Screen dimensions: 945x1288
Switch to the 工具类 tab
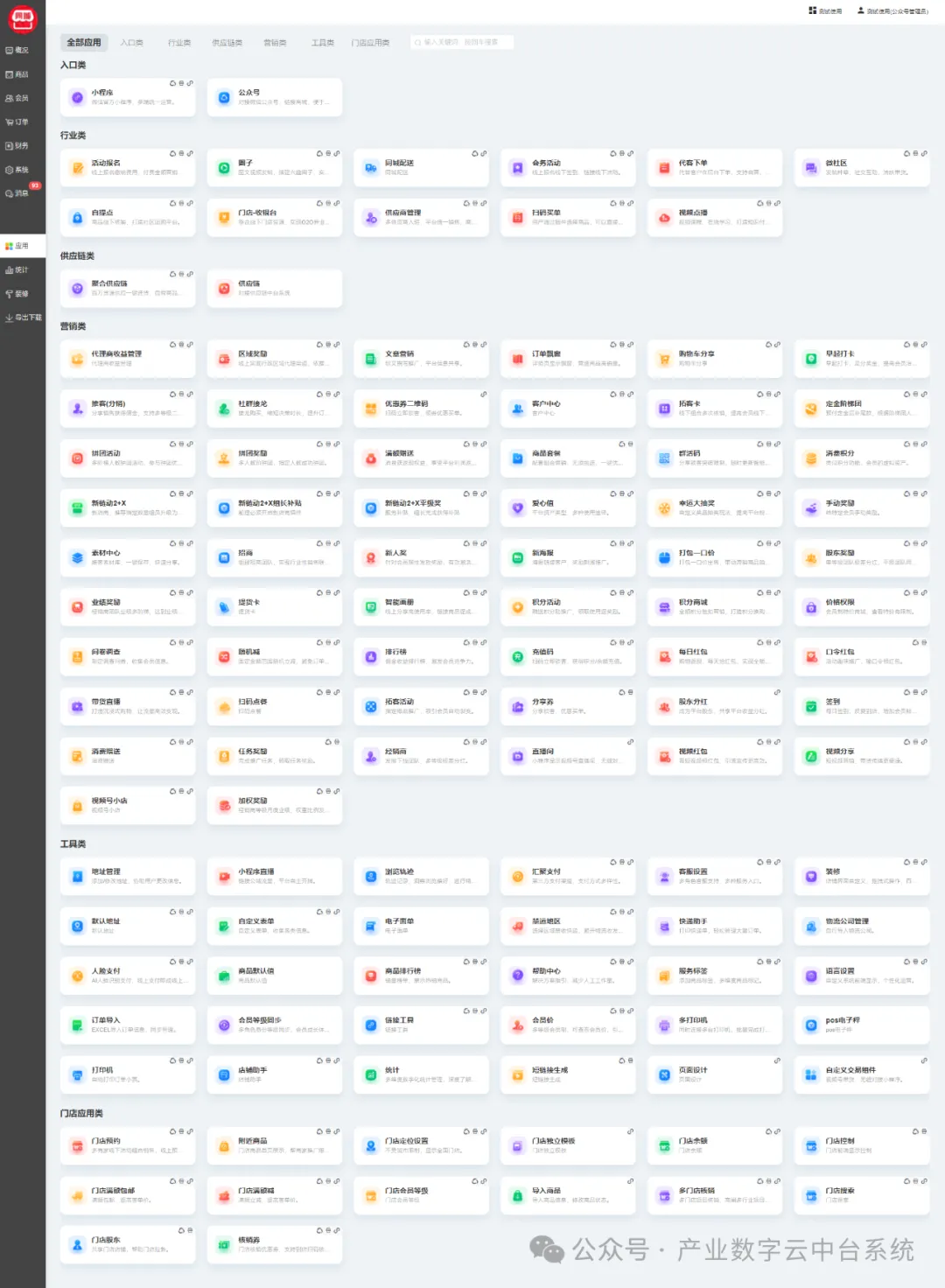[x=323, y=43]
